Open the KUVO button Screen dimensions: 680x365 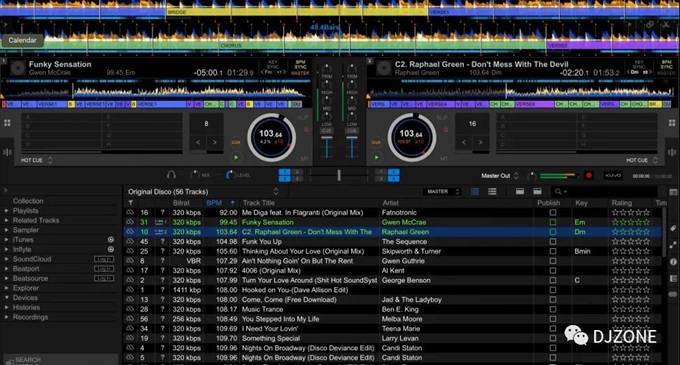coord(613,176)
